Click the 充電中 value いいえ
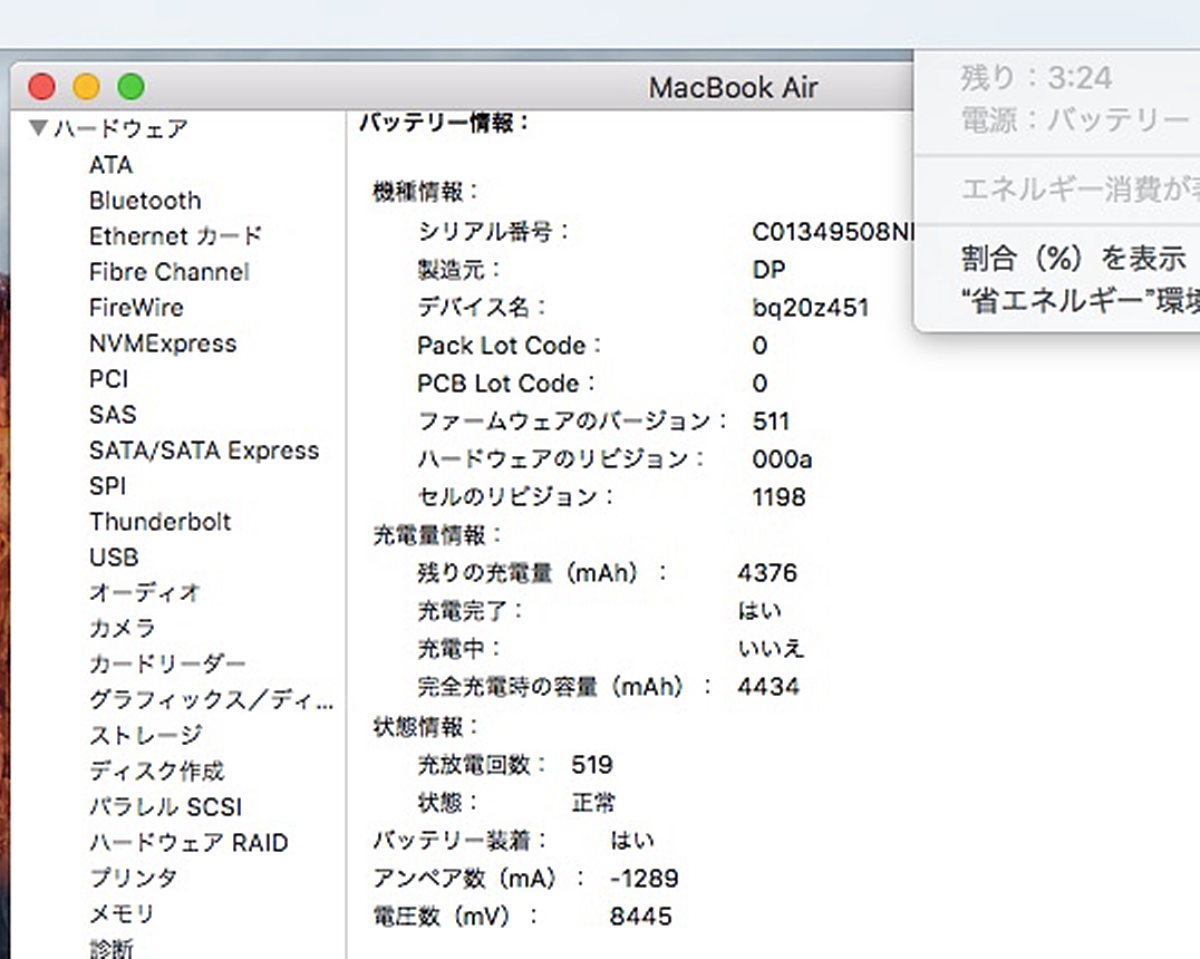Image resolution: width=1200 pixels, height=959 pixels. [770, 649]
